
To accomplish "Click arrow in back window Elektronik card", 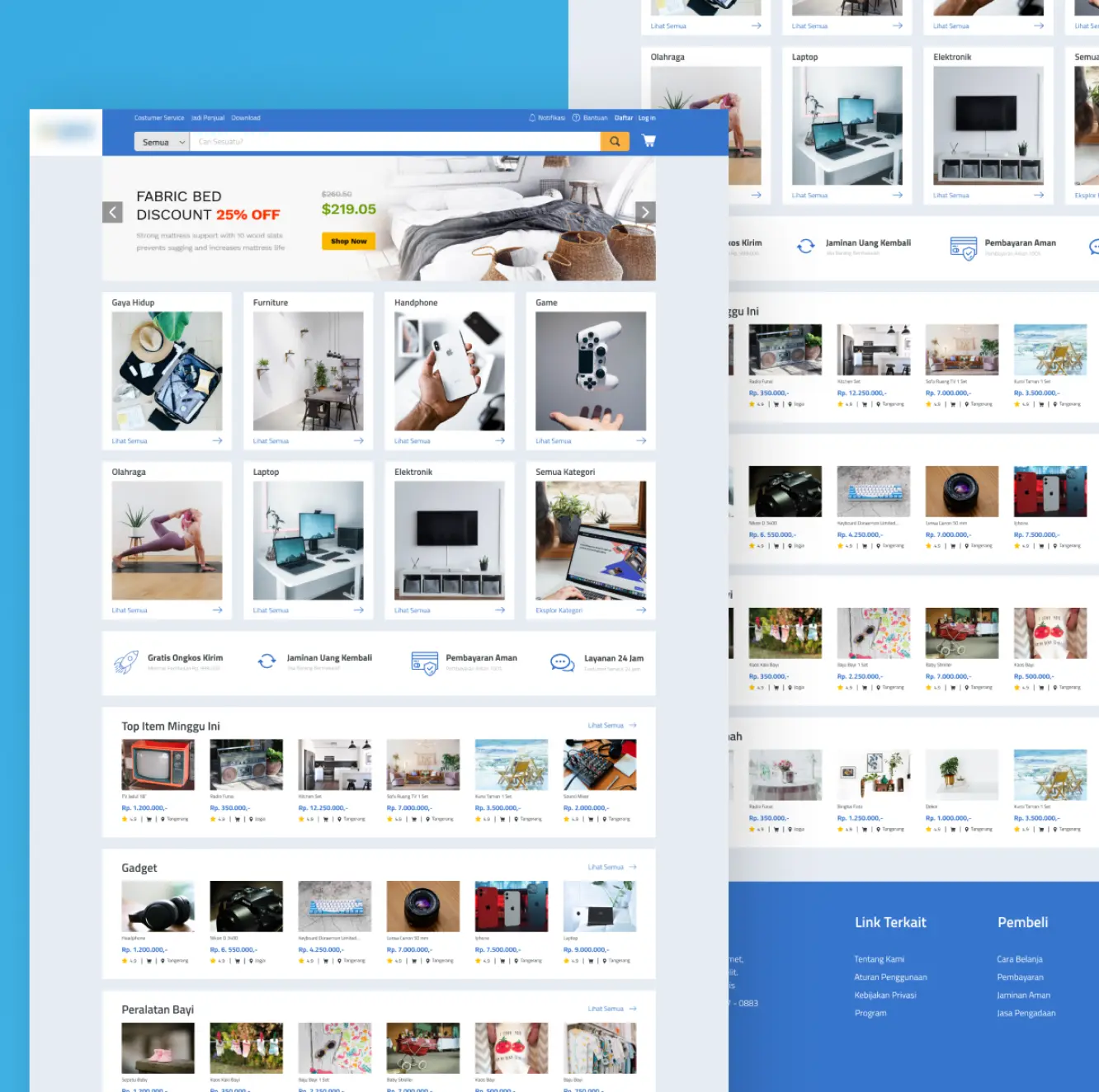I will click(1039, 195).
